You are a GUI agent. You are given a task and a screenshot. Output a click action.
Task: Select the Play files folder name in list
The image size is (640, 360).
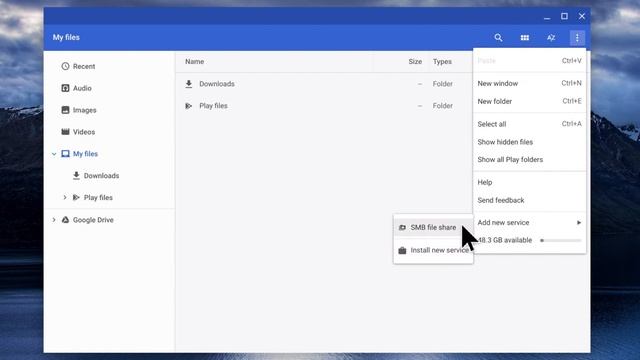point(213,106)
